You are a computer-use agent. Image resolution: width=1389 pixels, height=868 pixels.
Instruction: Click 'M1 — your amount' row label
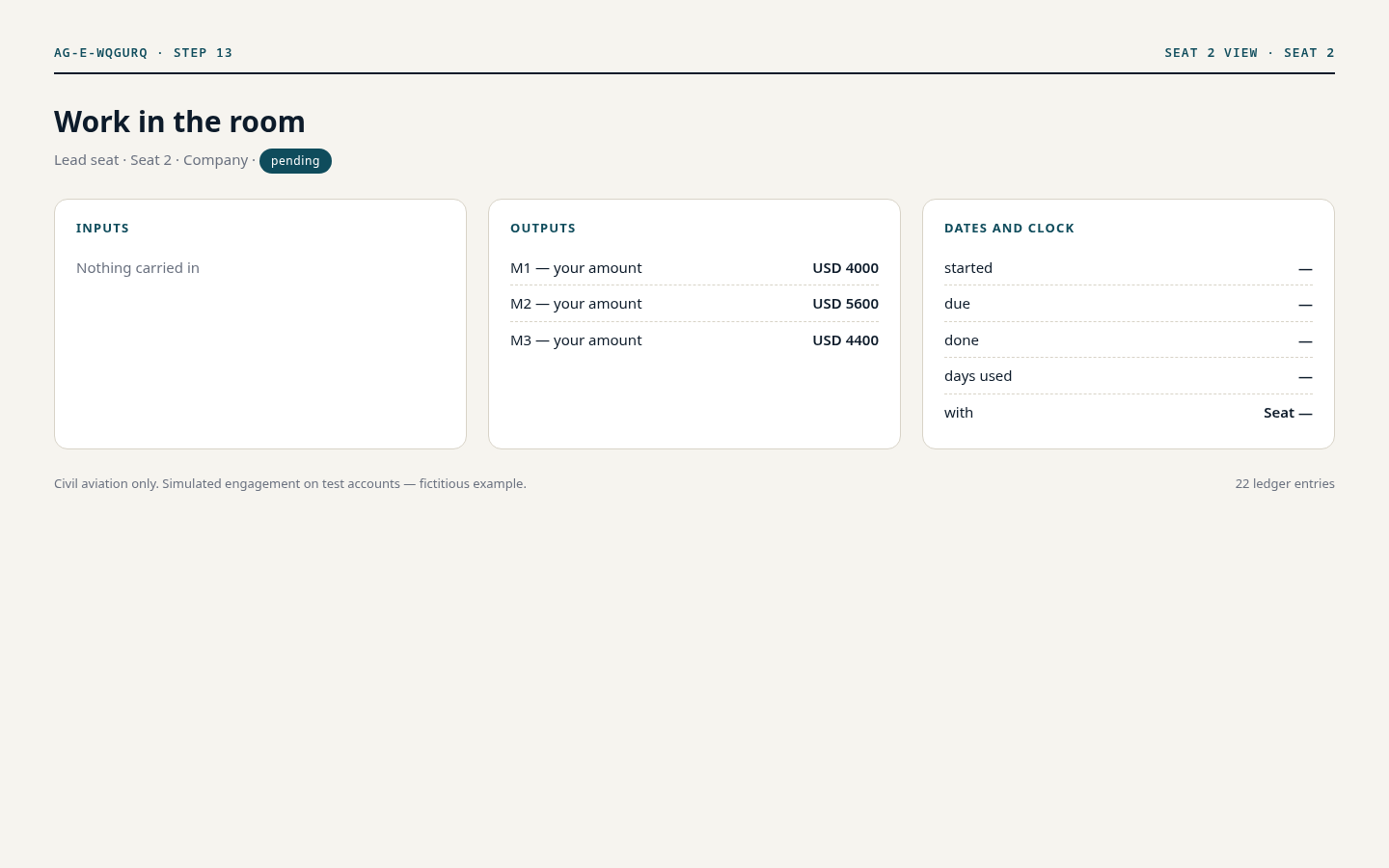point(576,268)
